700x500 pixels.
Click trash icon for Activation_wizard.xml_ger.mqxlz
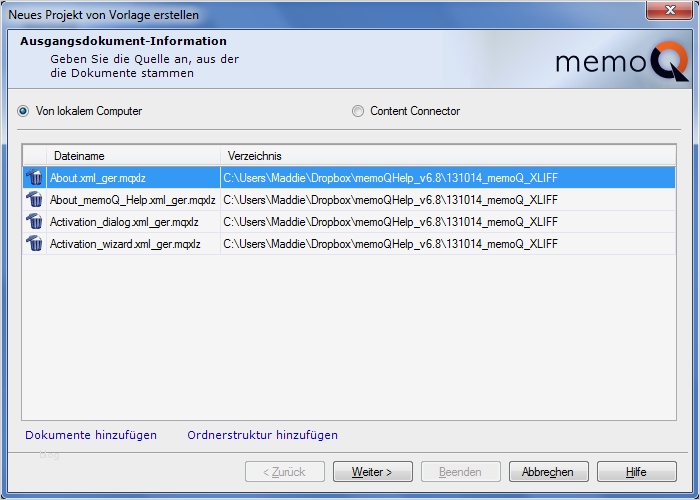tap(34, 243)
